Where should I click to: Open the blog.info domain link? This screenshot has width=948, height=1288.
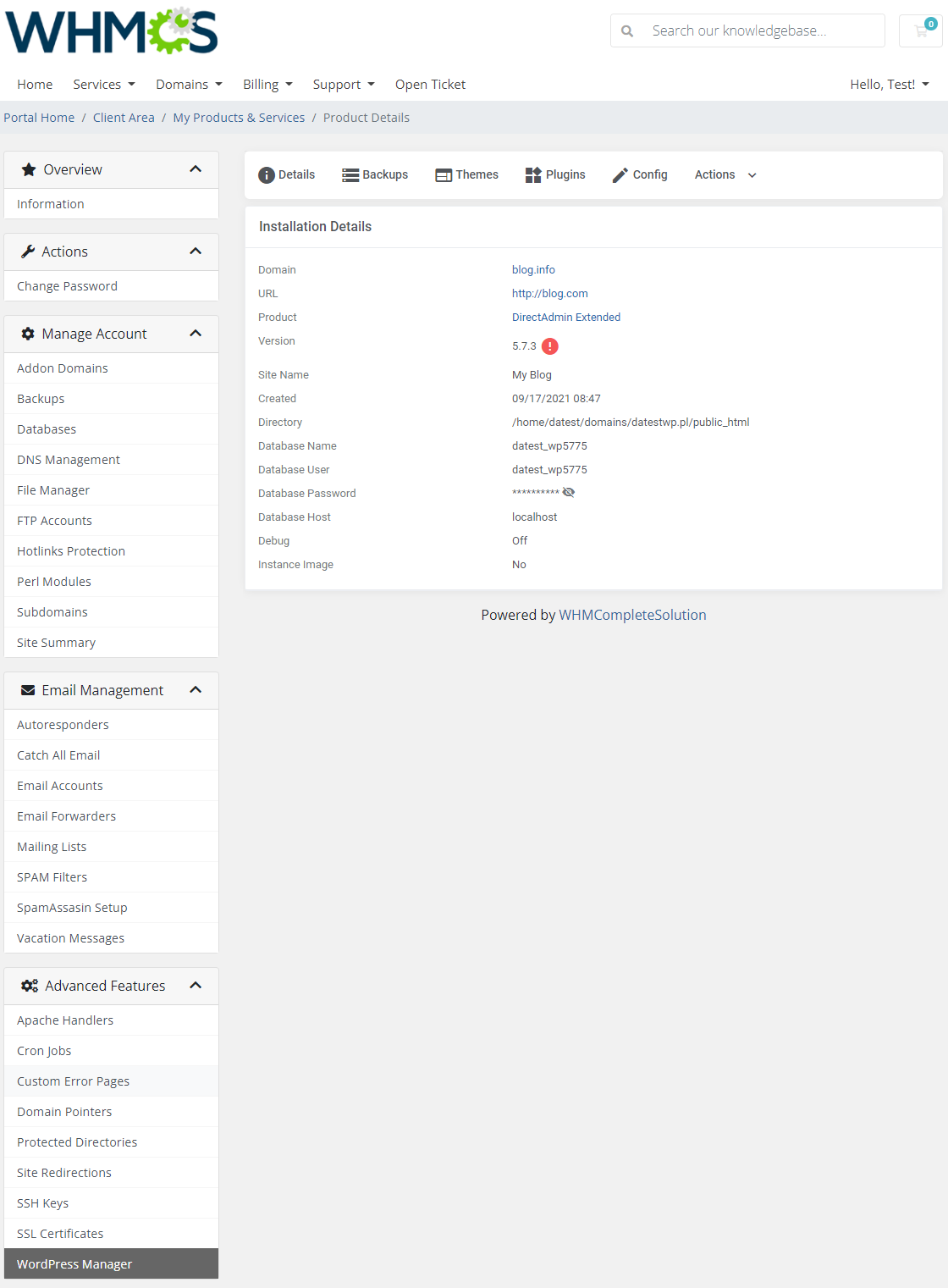click(533, 270)
